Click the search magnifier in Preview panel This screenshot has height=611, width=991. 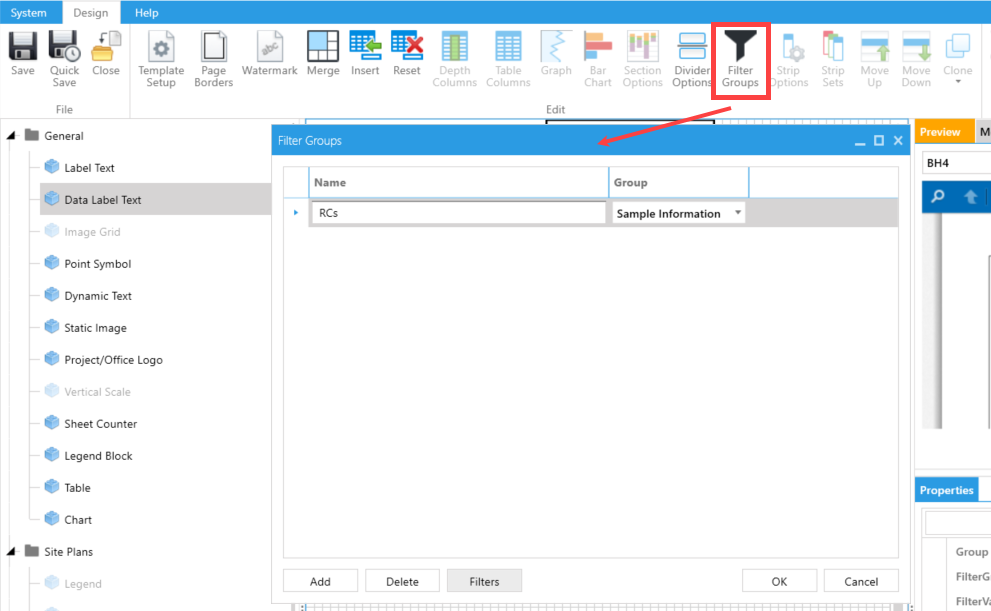pyautogui.click(x=938, y=197)
